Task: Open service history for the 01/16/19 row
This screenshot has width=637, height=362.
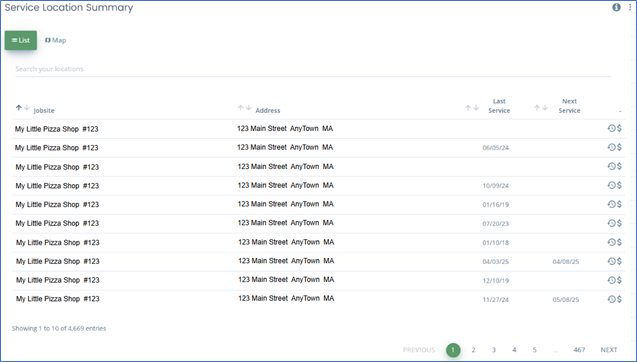Action: click(611, 204)
